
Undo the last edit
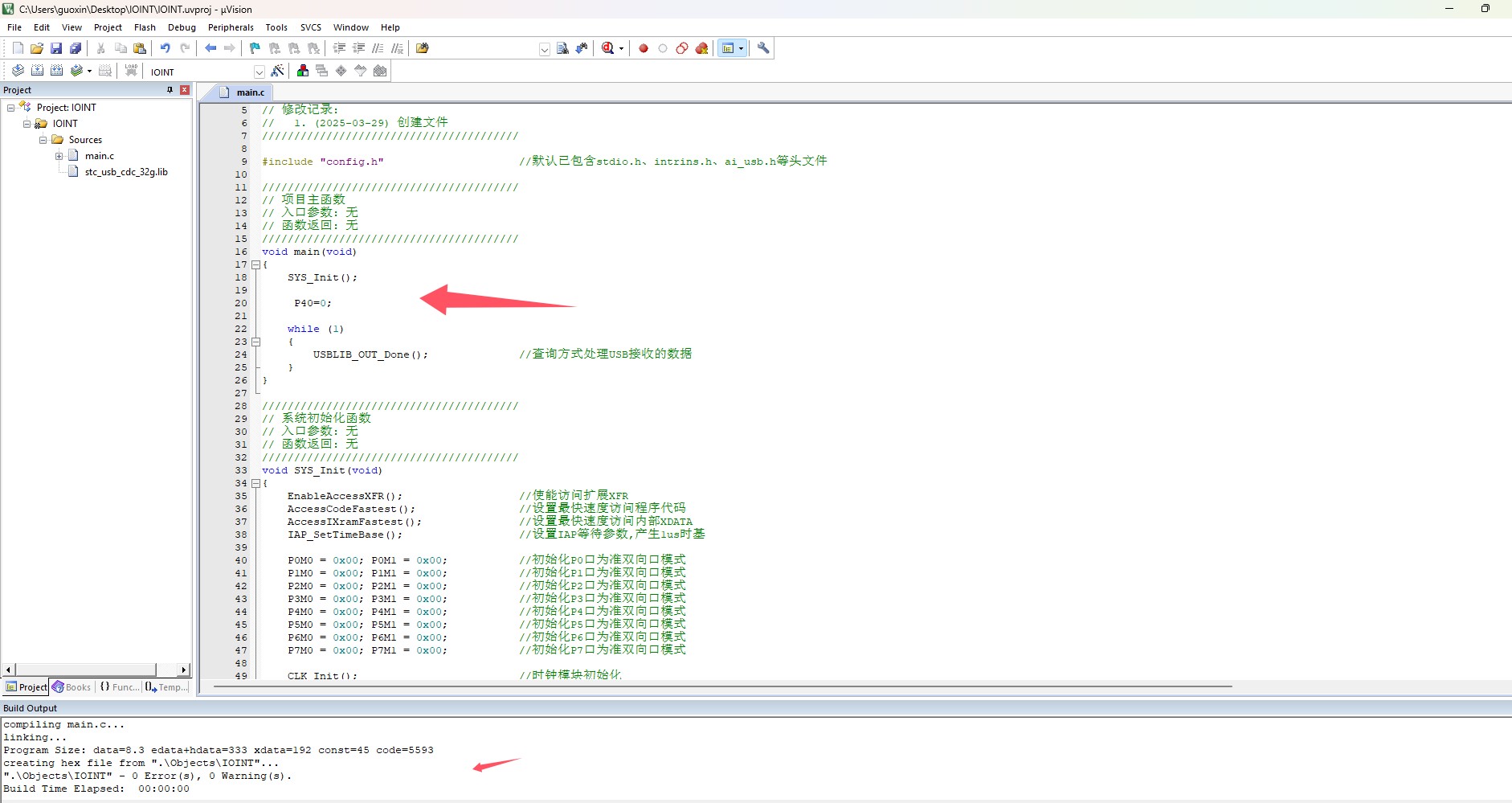[x=166, y=48]
